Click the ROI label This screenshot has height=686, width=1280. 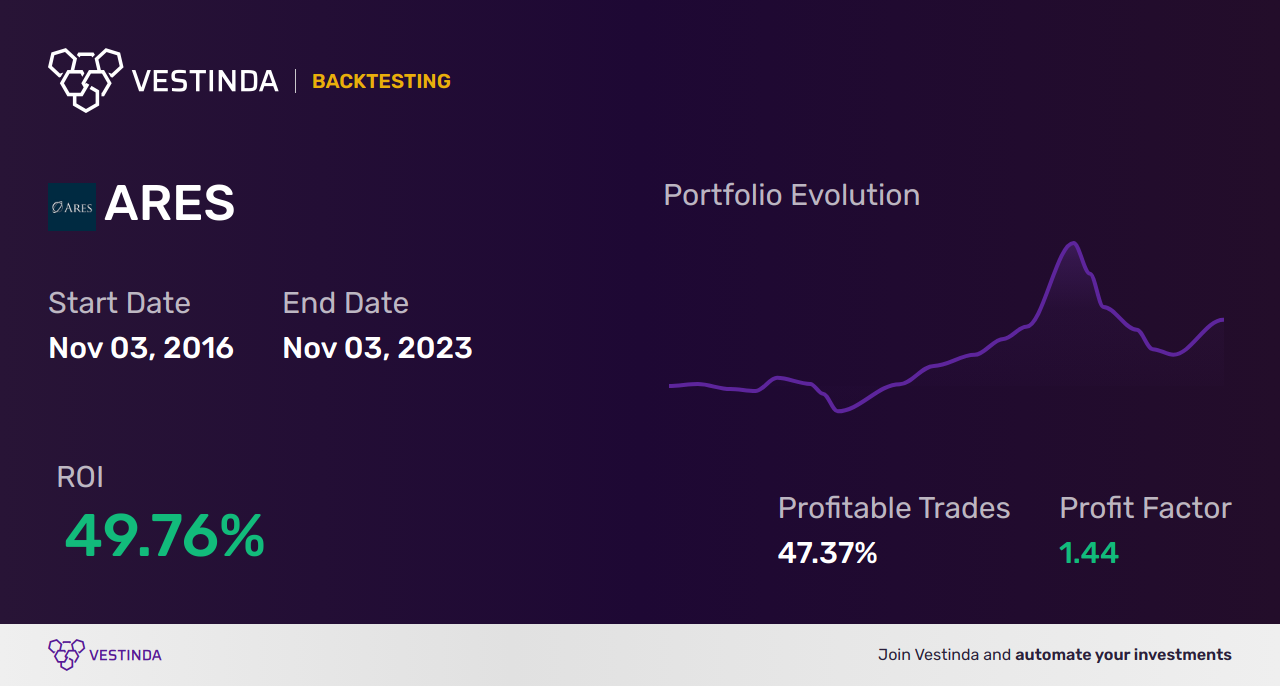(80, 477)
